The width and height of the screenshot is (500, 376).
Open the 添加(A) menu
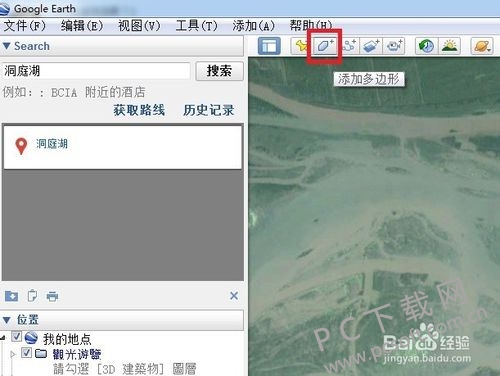[254, 25]
